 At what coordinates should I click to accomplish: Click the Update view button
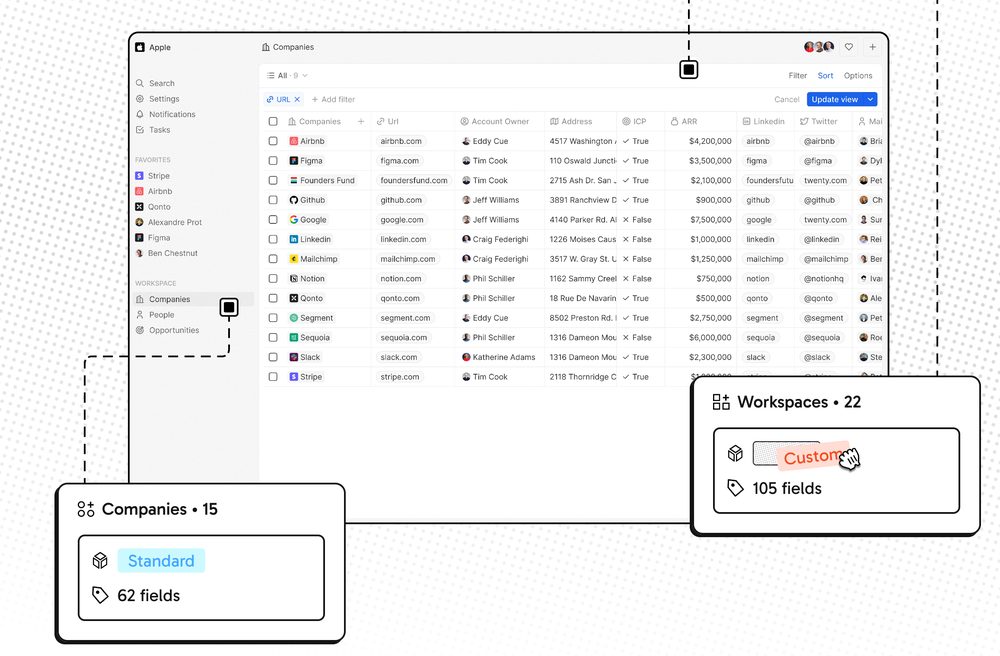[x=835, y=99]
